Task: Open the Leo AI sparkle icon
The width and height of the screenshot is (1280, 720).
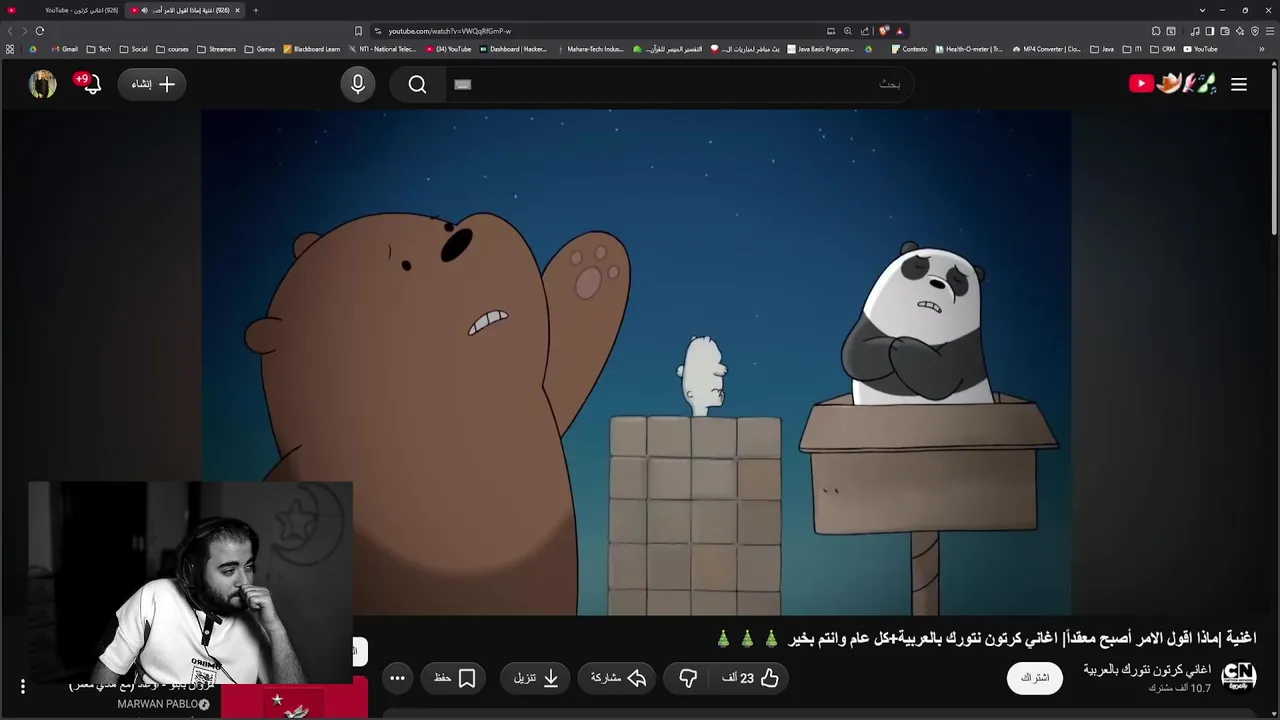Action: click(1240, 31)
